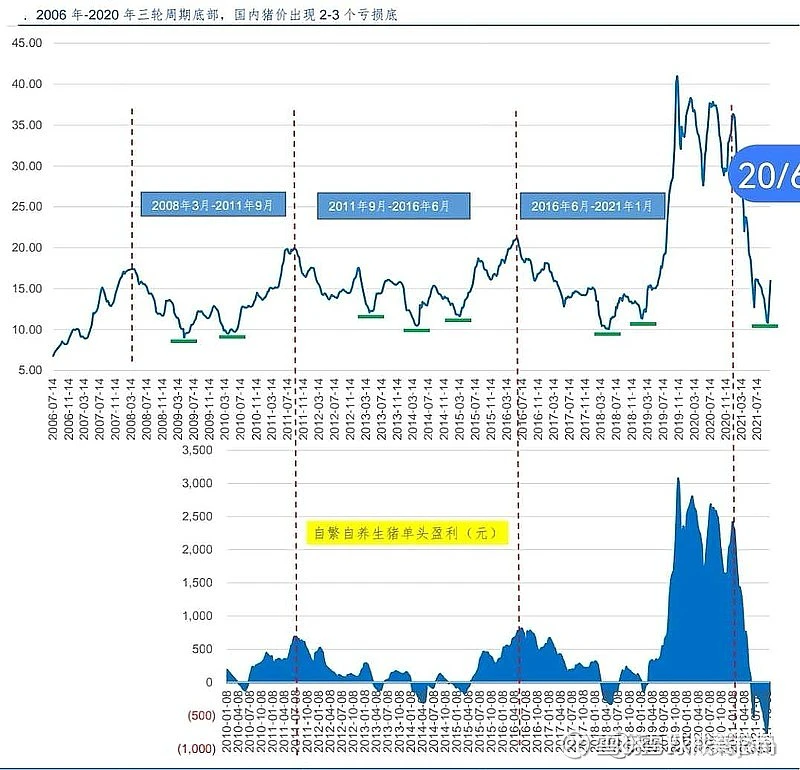Click the 2008-03-14 date on the price chart axis
The image size is (800, 770).
(x=131, y=409)
